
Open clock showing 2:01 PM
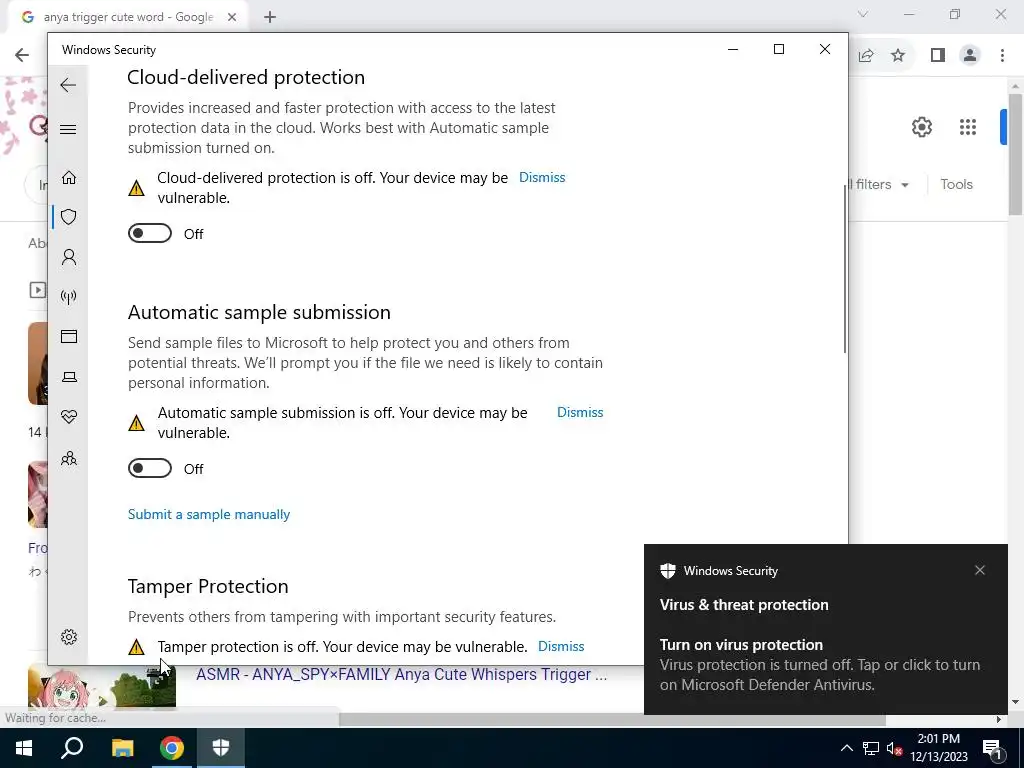938,748
